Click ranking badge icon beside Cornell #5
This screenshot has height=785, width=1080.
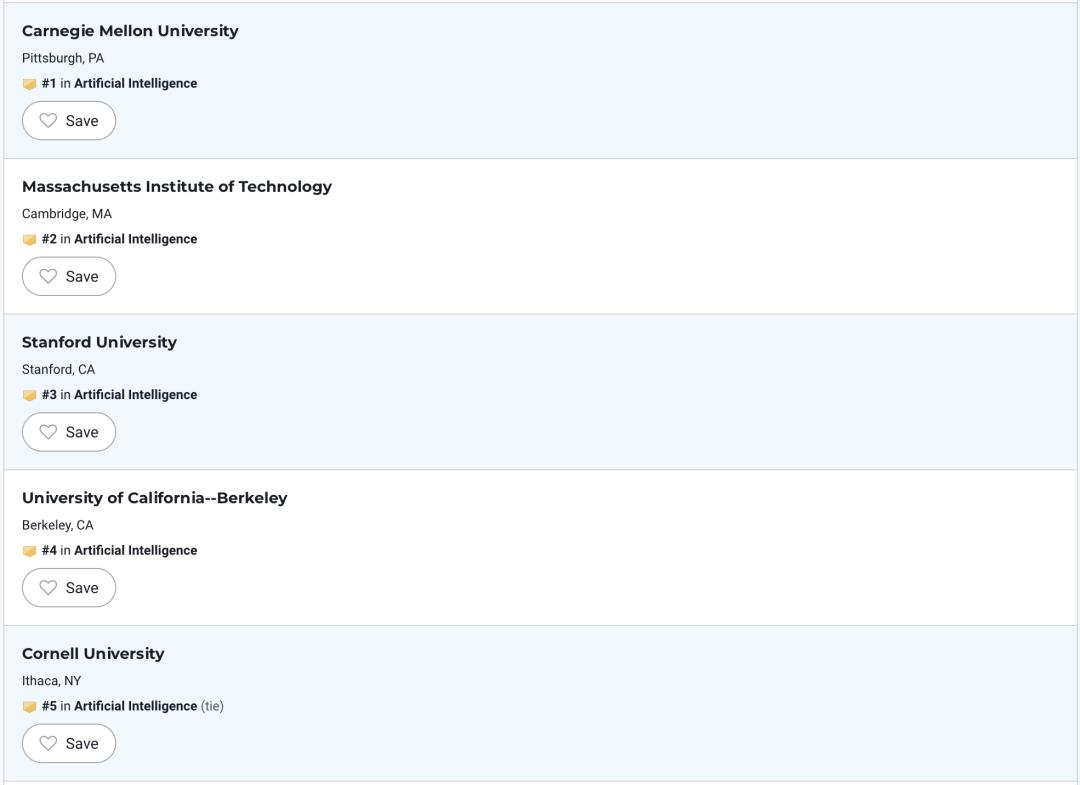(x=29, y=707)
